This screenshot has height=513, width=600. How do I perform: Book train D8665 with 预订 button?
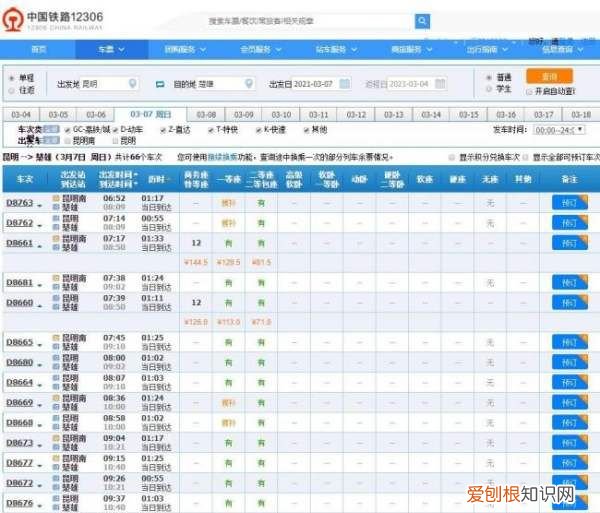coord(570,342)
